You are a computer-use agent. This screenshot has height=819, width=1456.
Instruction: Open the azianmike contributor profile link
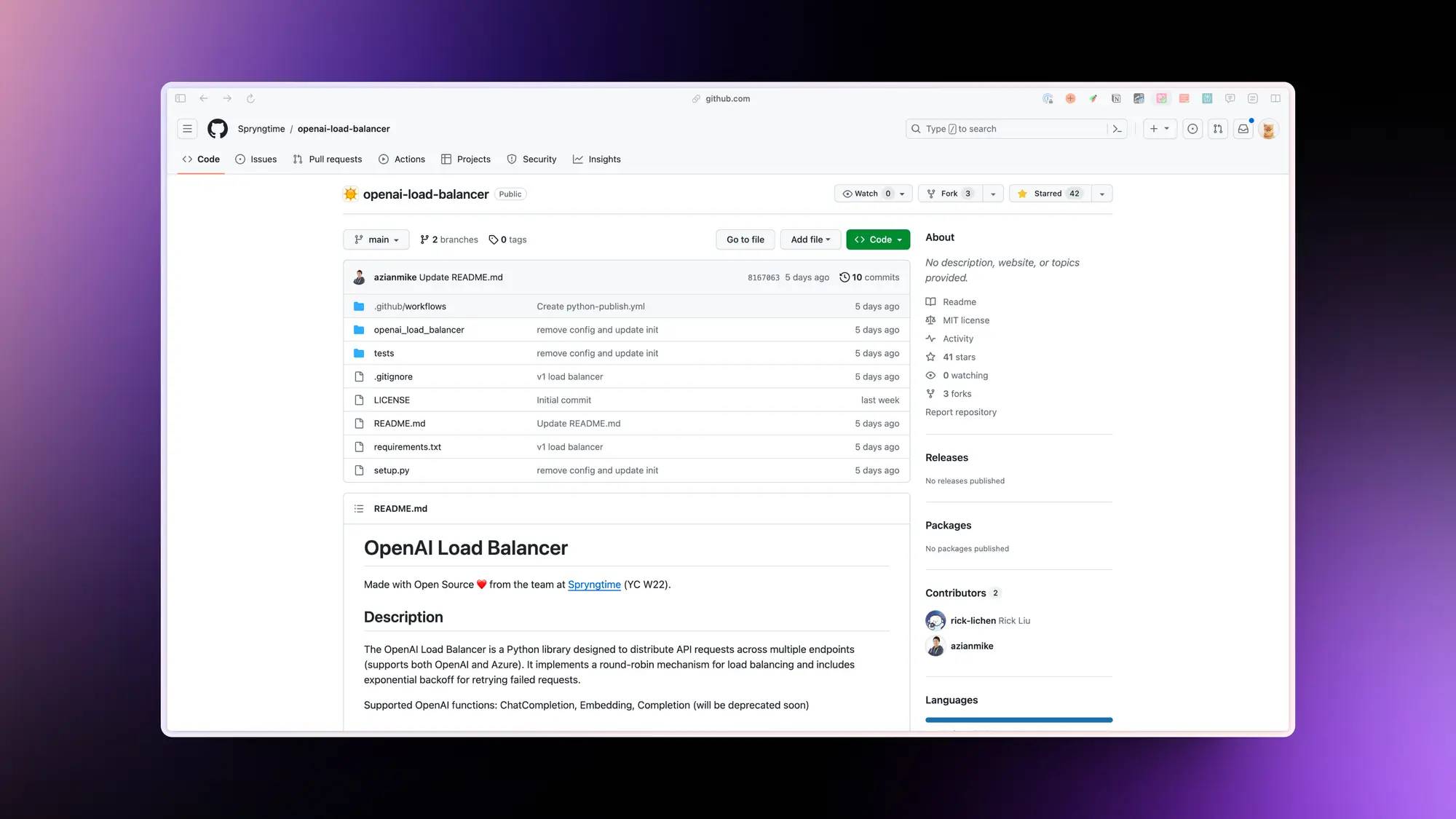972,646
